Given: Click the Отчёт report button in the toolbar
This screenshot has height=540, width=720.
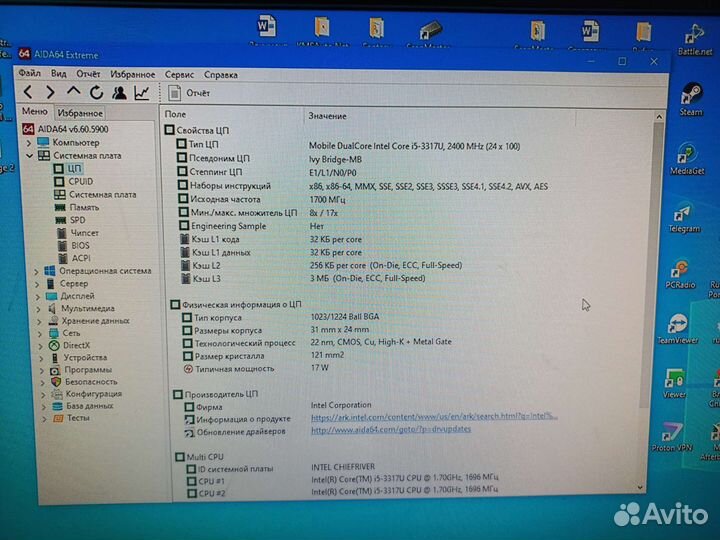Looking at the screenshot, I should [190, 93].
